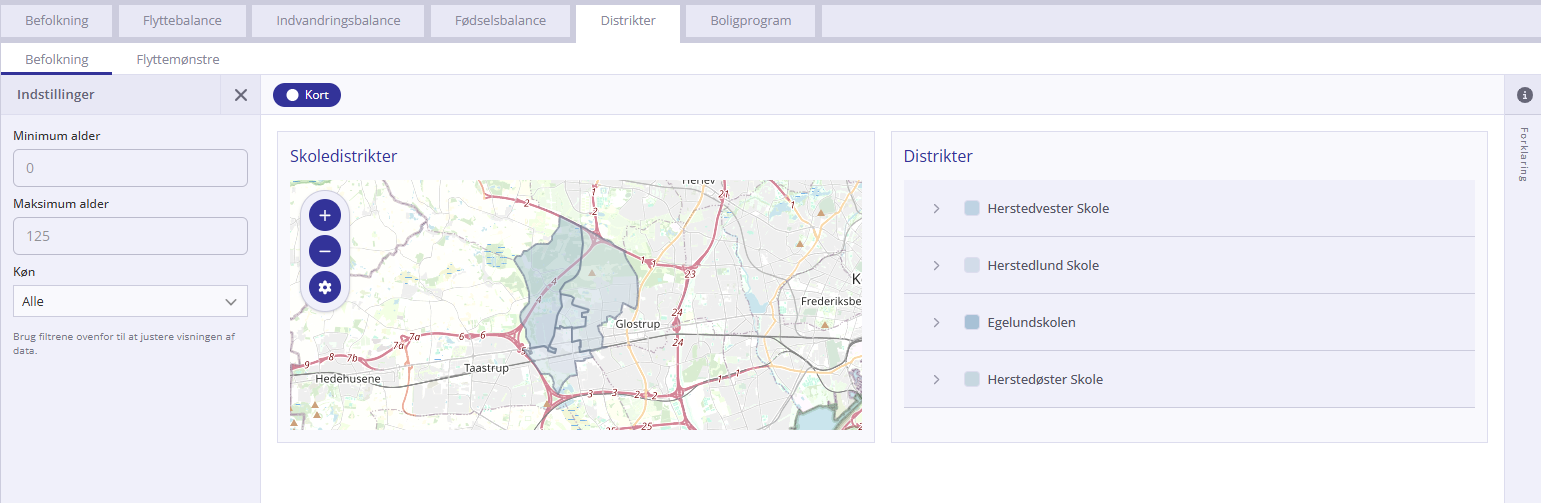Expand the Herstedlund Skole row
Image resolution: width=1541 pixels, height=503 pixels.
coord(936,266)
